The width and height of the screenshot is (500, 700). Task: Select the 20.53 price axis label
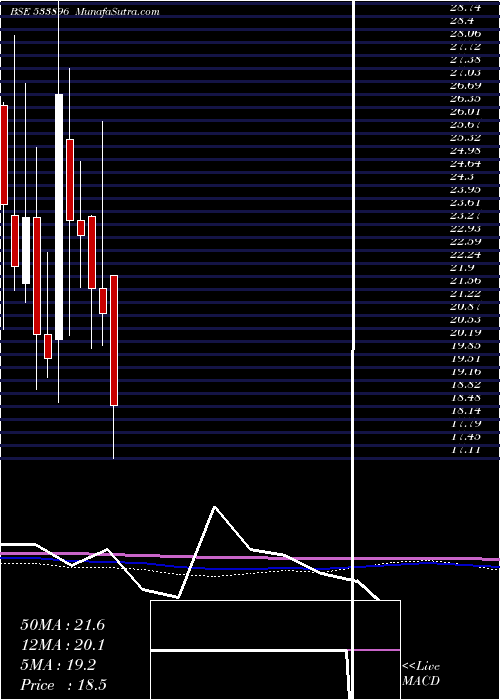pyautogui.click(x=466, y=320)
